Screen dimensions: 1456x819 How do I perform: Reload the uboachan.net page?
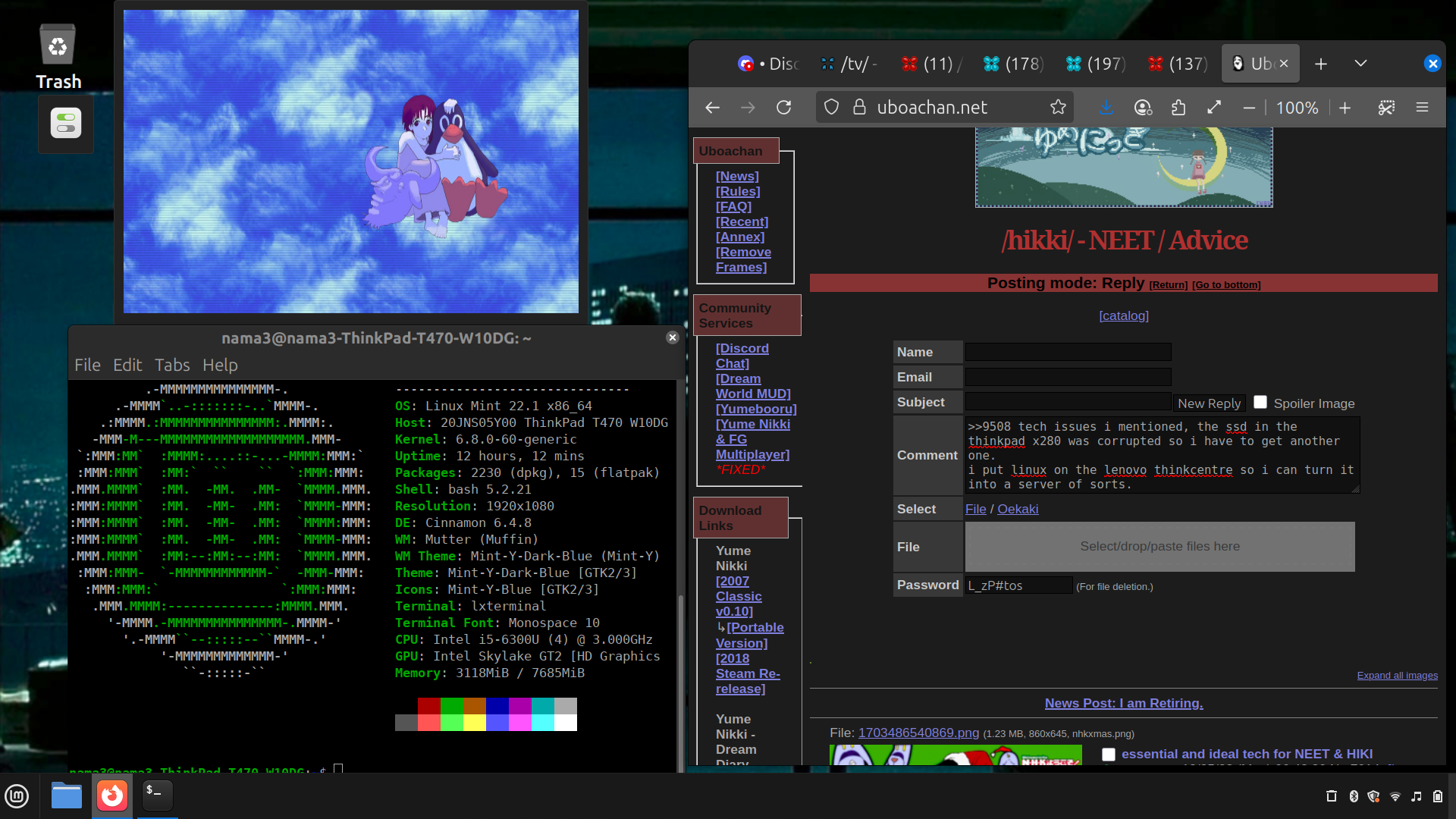coord(784,108)
